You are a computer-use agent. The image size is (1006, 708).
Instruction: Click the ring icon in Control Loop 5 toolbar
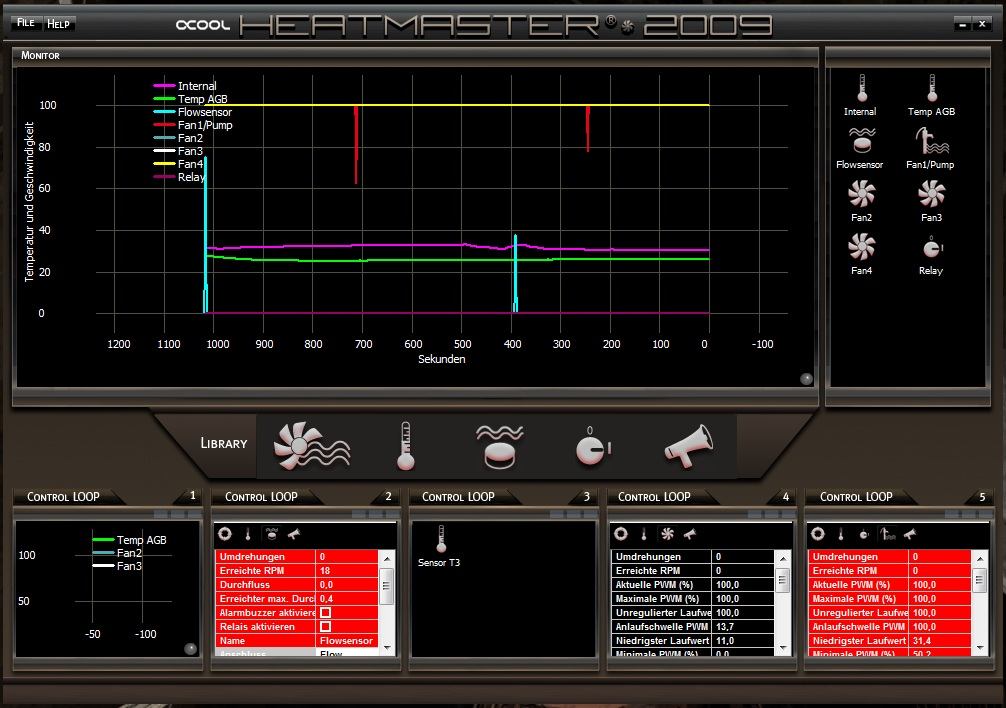pos(817,534)
